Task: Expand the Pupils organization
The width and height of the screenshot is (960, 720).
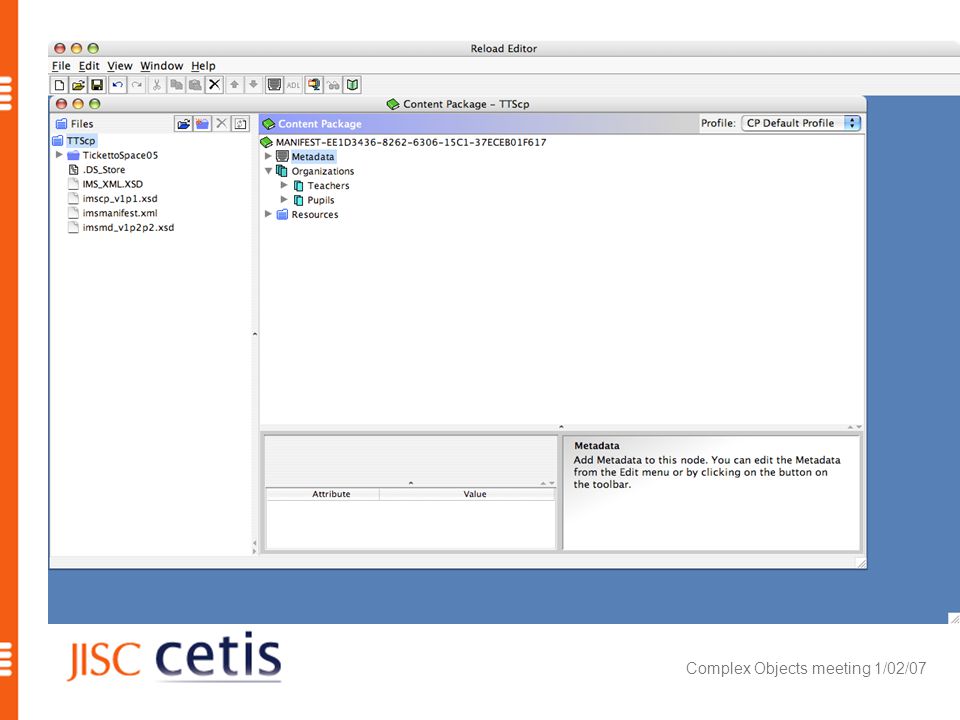Action: pyautogui.click(x=284, y=200)
